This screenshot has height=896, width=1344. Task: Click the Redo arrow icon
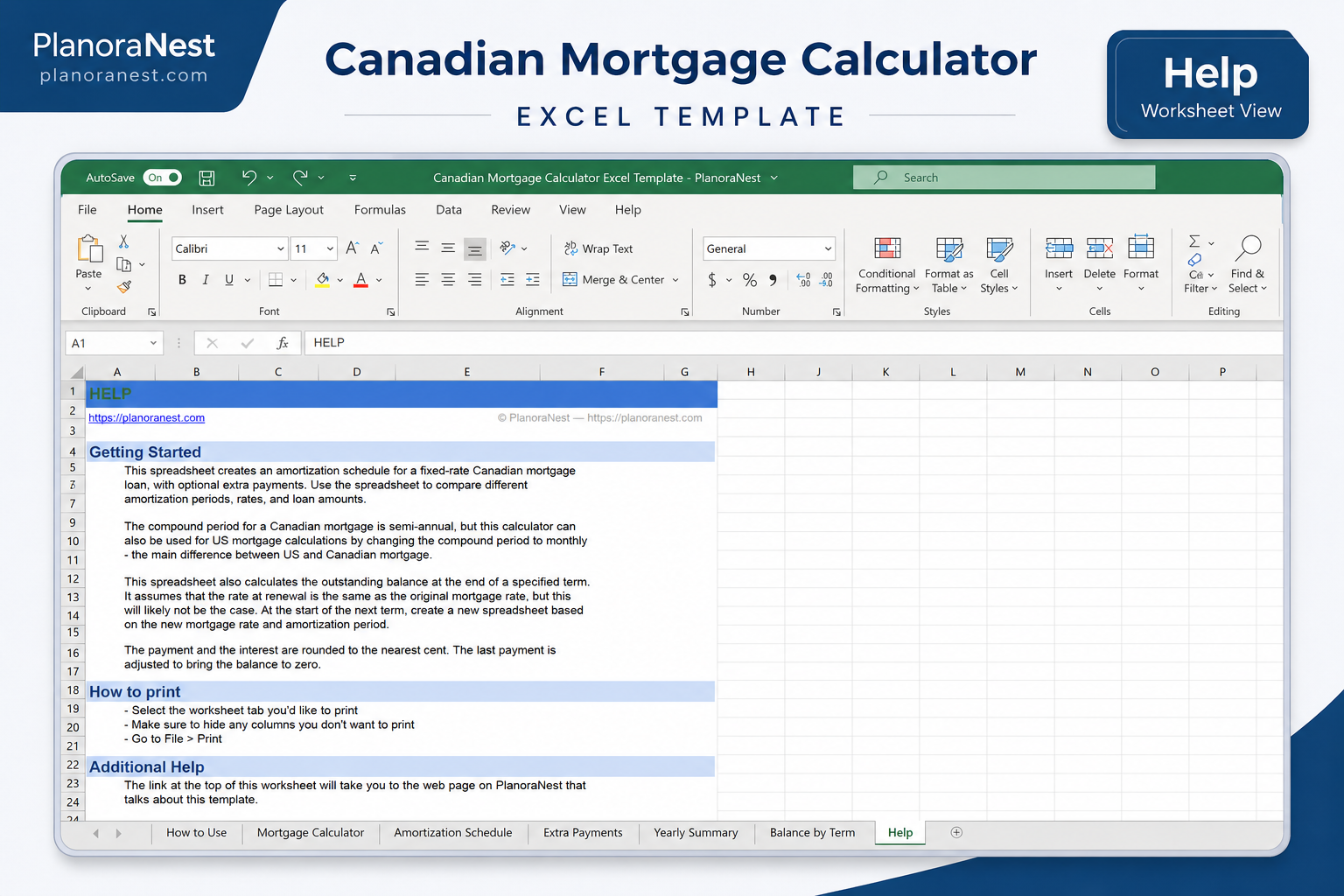tap(300, 178)
